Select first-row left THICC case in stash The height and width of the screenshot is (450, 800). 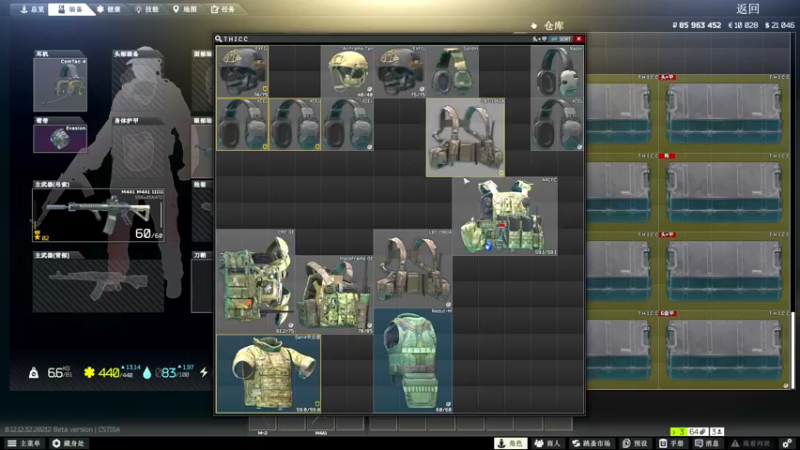622,113
